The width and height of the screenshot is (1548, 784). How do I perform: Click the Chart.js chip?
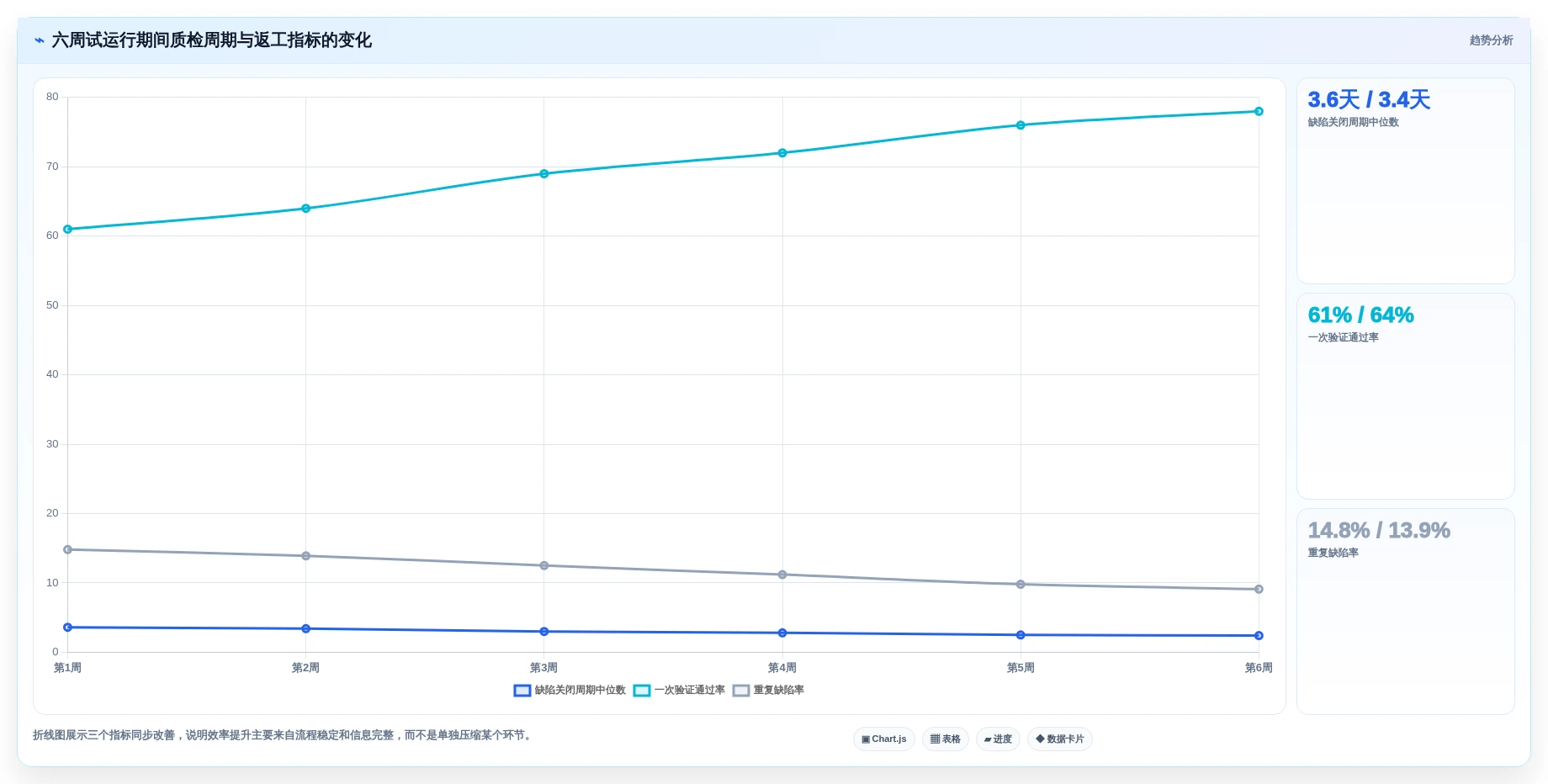(x=884, y=739)
